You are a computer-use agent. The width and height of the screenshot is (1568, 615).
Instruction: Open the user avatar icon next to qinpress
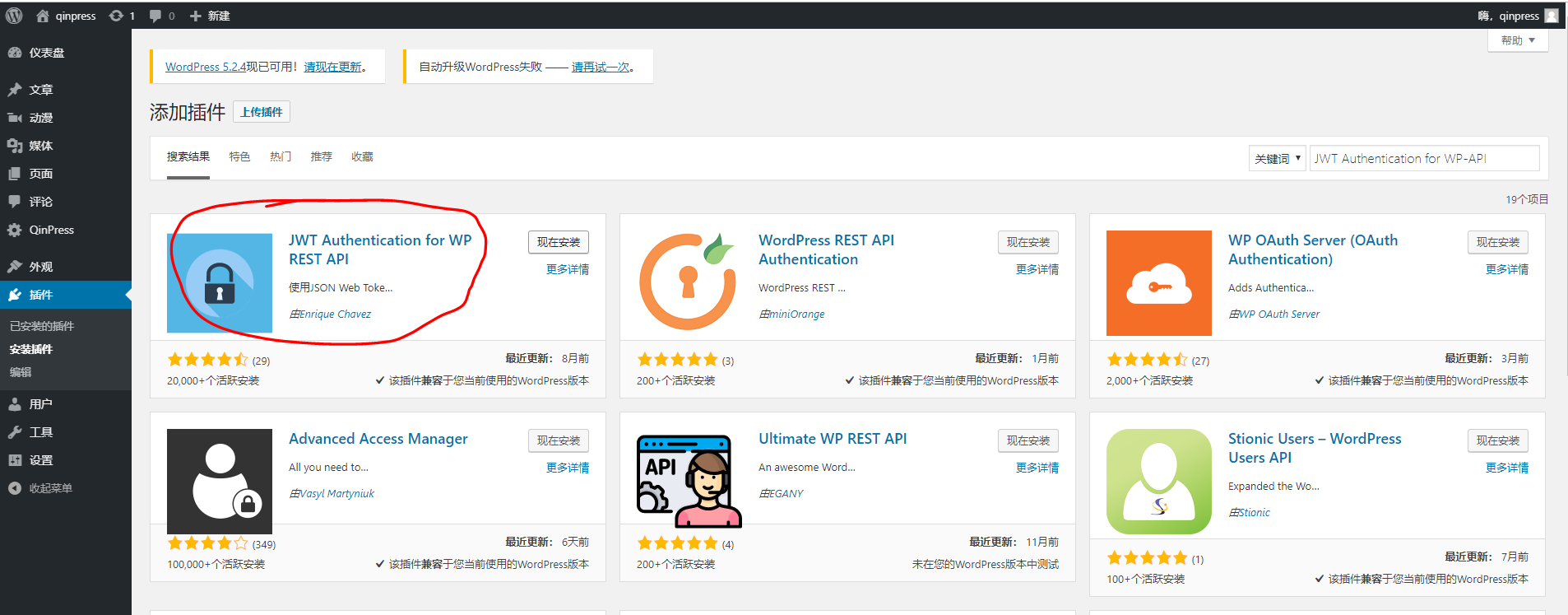[x=1552, y=16]
